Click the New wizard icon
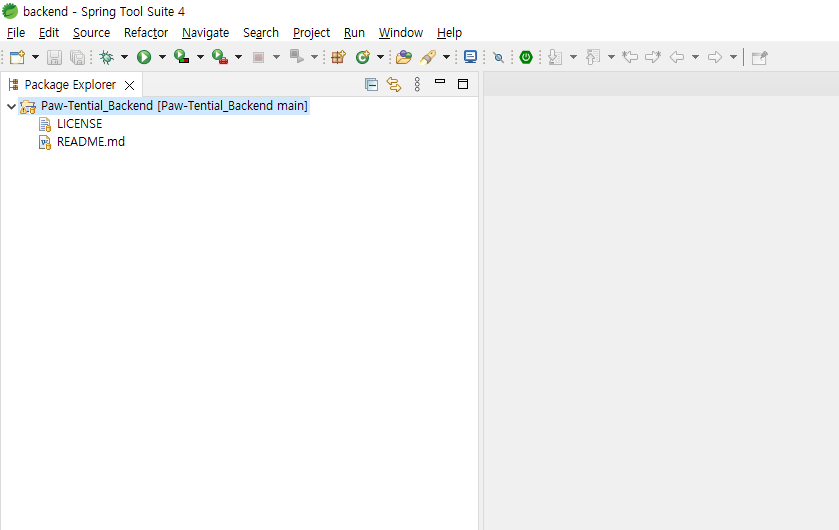 17,57
